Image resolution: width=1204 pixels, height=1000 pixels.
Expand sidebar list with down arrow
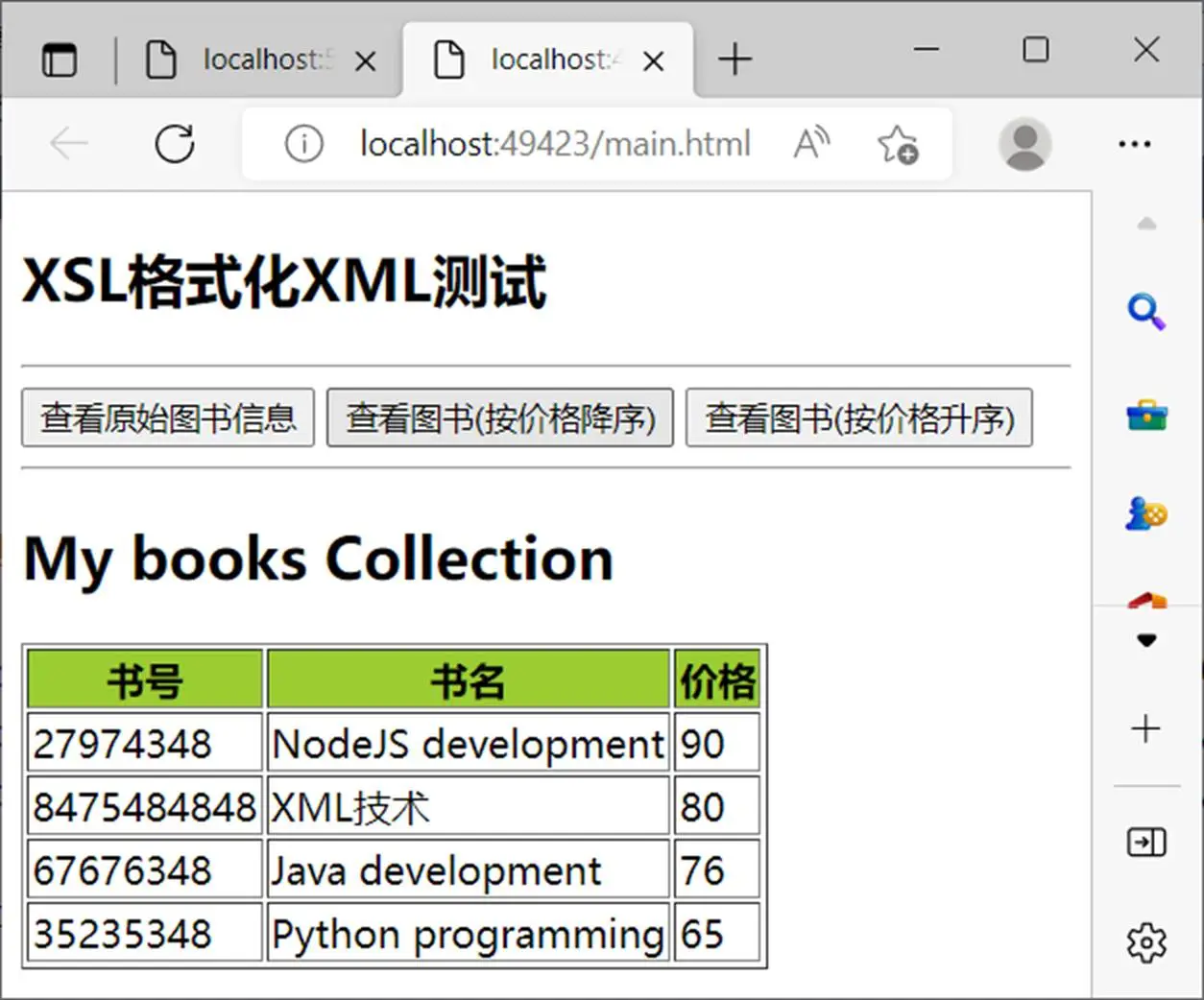click(1146, 640)
